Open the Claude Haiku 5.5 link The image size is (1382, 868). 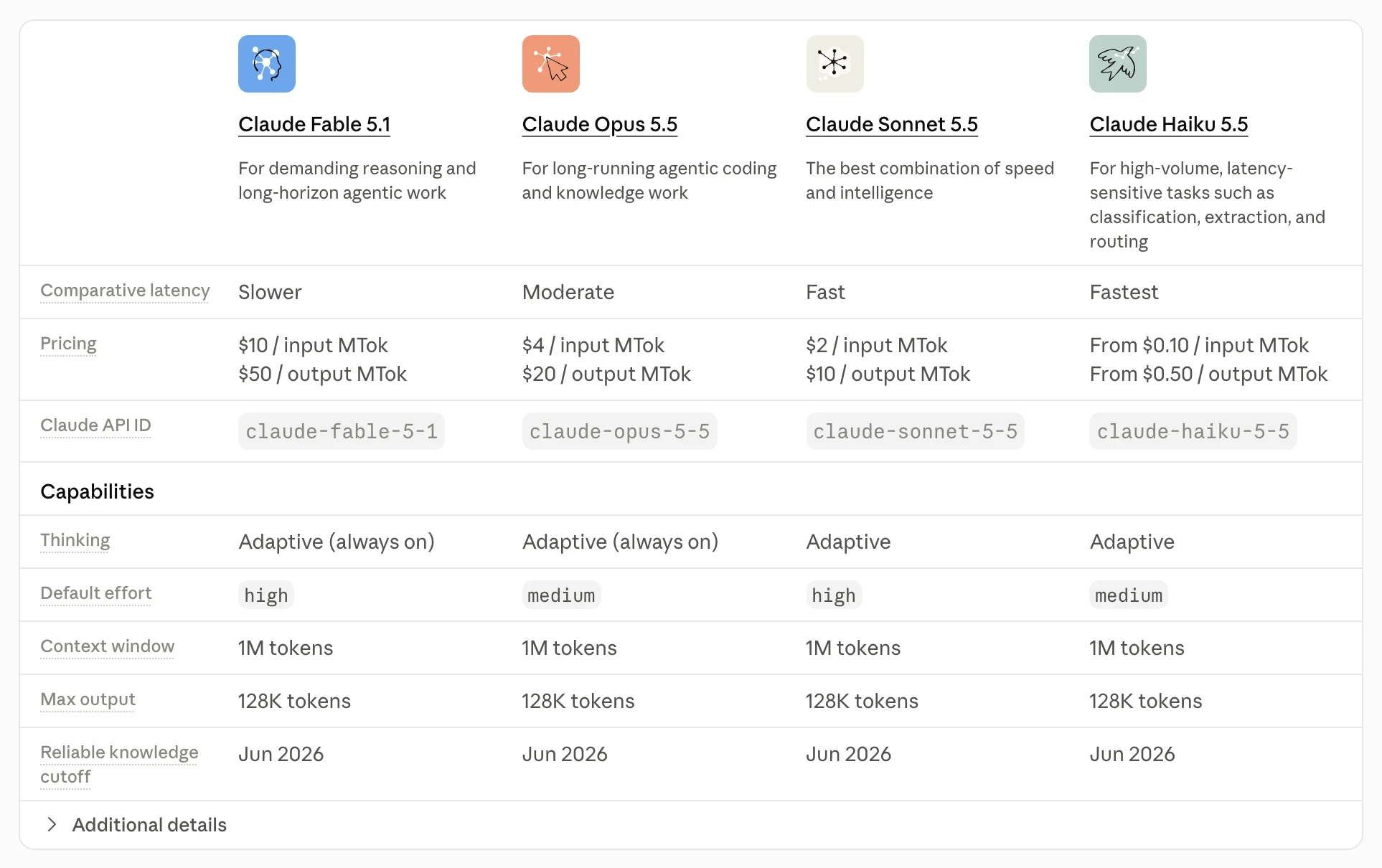pyautogui.click(x=1168, y=124)
